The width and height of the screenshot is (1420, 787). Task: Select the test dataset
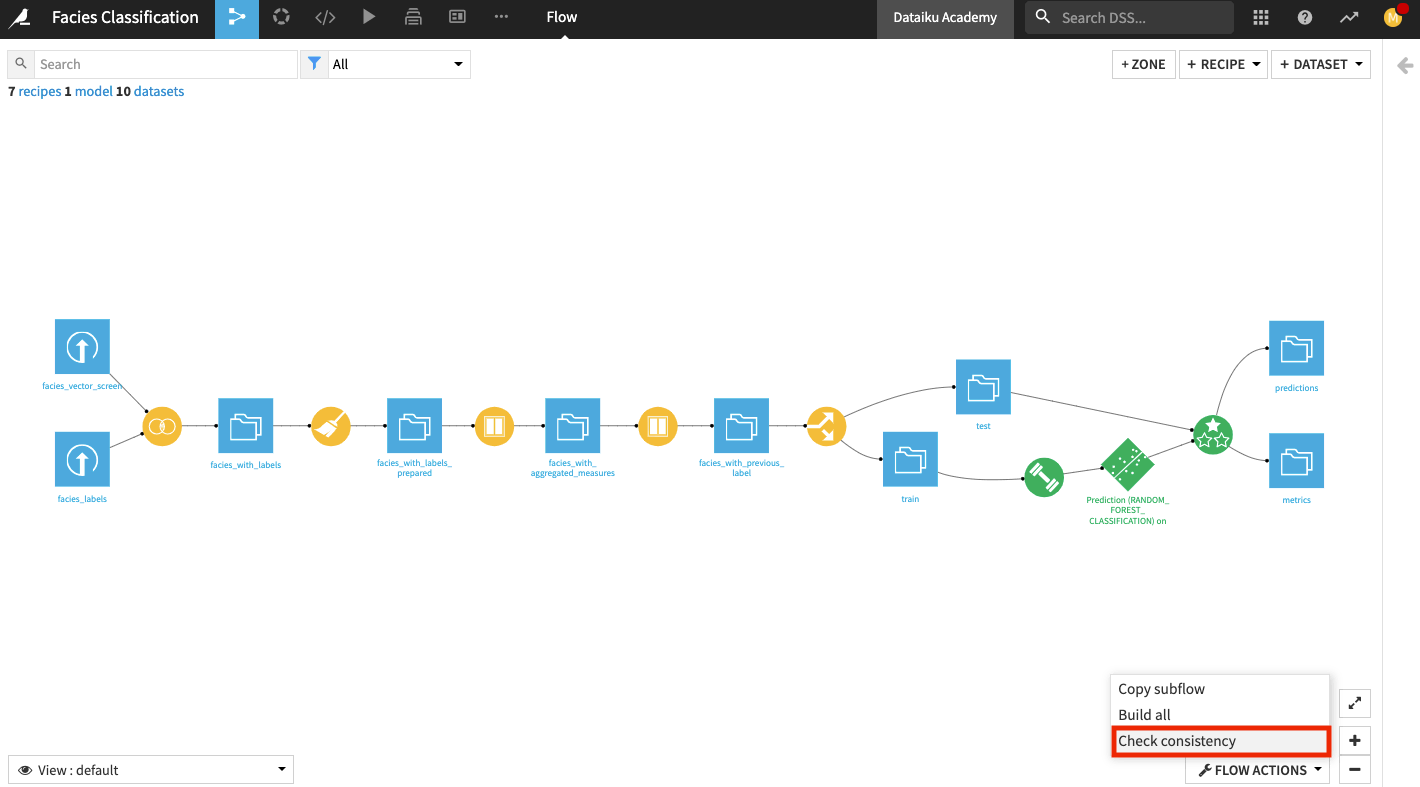(983, 387)
